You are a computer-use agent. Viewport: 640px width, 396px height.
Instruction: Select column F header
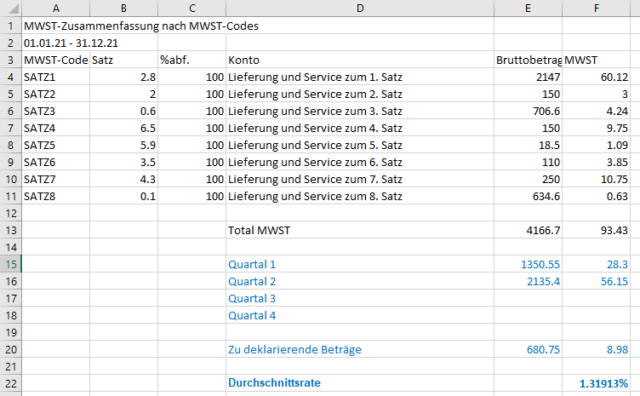[596, 8]
